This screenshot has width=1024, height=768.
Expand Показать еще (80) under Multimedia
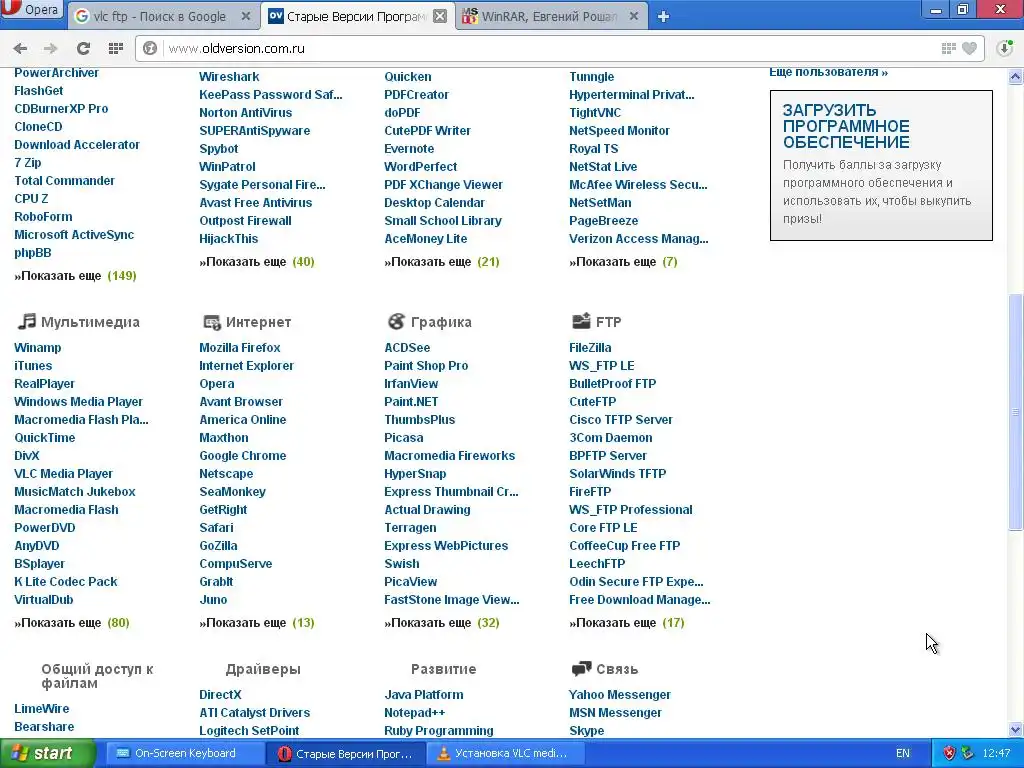72,623
